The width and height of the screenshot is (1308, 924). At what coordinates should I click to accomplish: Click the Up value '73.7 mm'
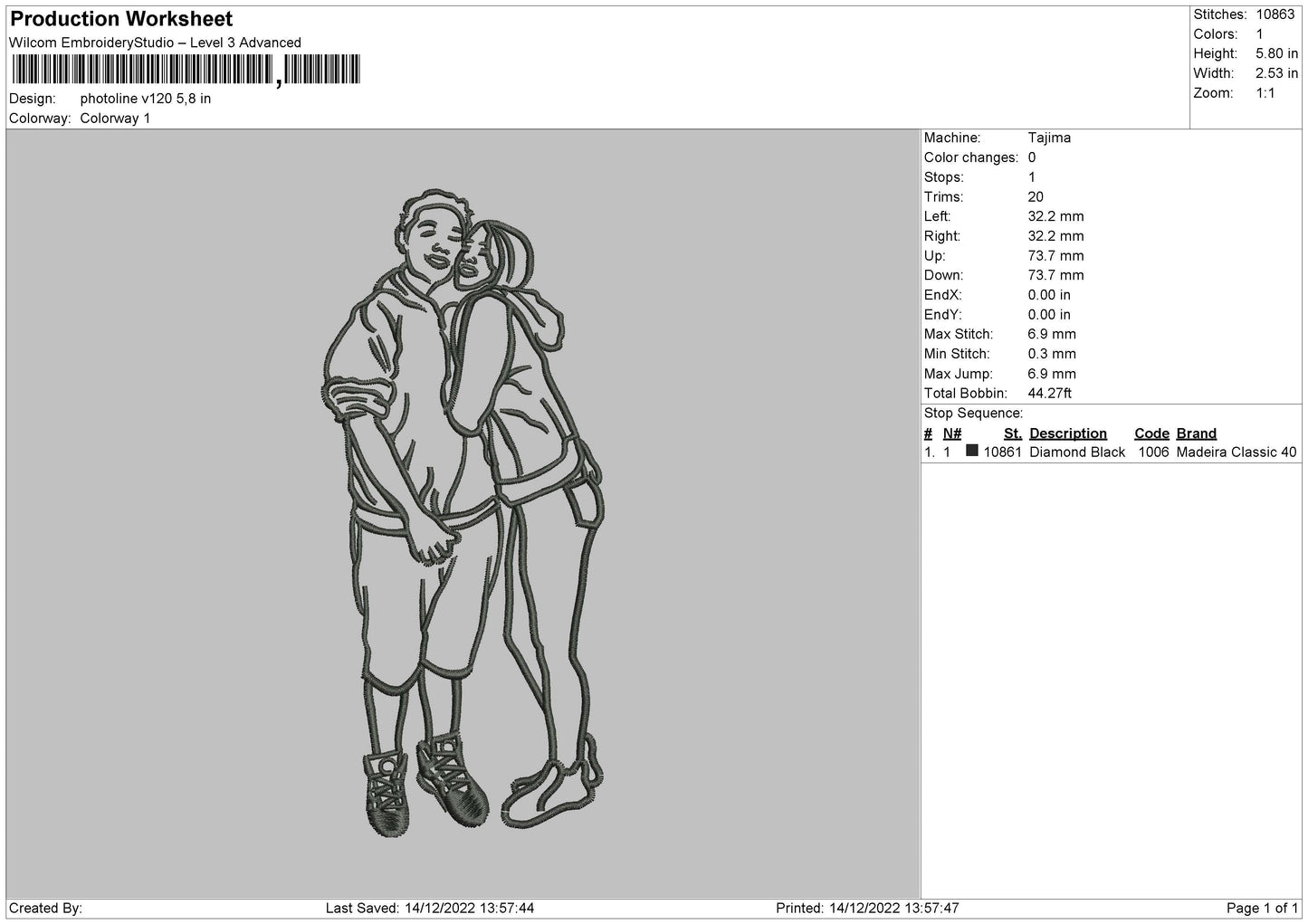(1055, 256)
